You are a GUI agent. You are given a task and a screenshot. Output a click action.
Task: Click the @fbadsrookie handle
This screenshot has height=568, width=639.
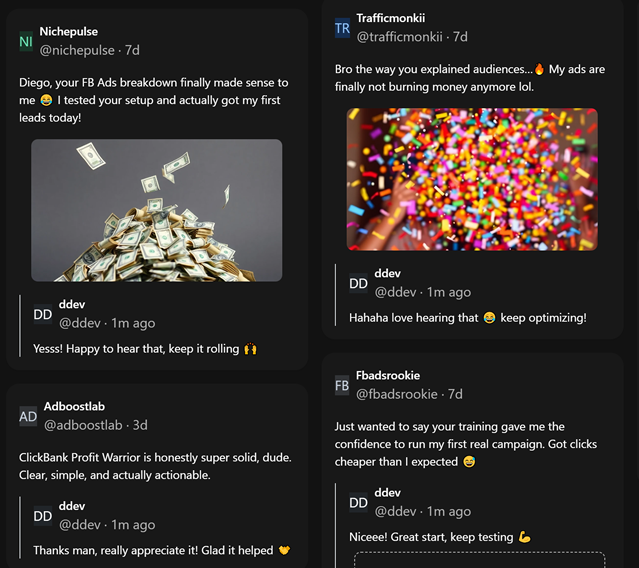click(397, 394)
